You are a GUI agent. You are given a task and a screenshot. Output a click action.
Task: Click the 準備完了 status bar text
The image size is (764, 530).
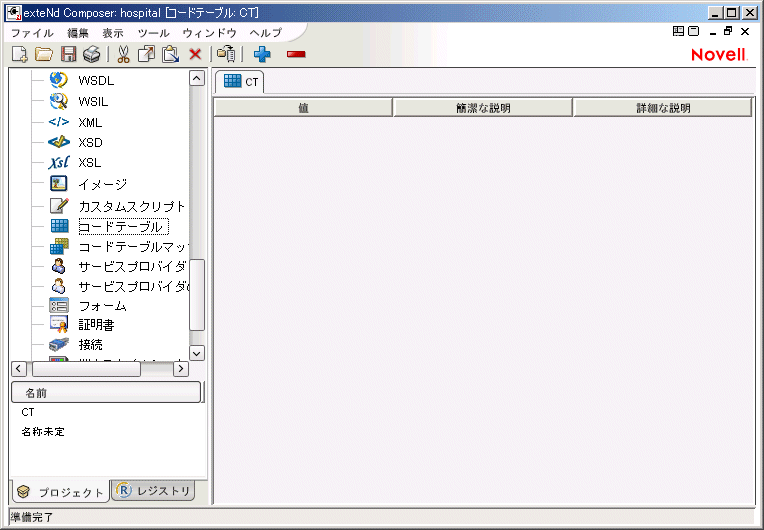32,517
